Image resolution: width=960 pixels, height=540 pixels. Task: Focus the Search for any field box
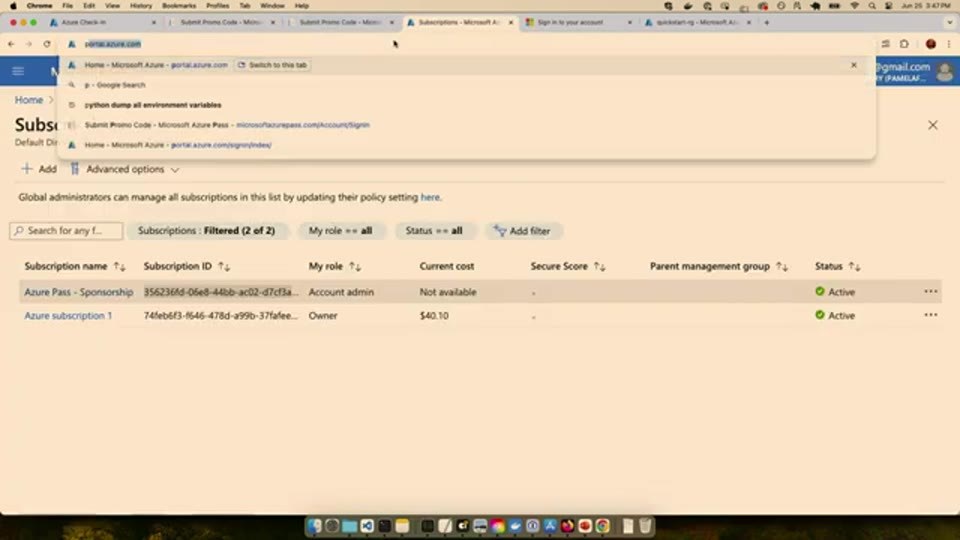pyautogui.click(x=66, y=231)
